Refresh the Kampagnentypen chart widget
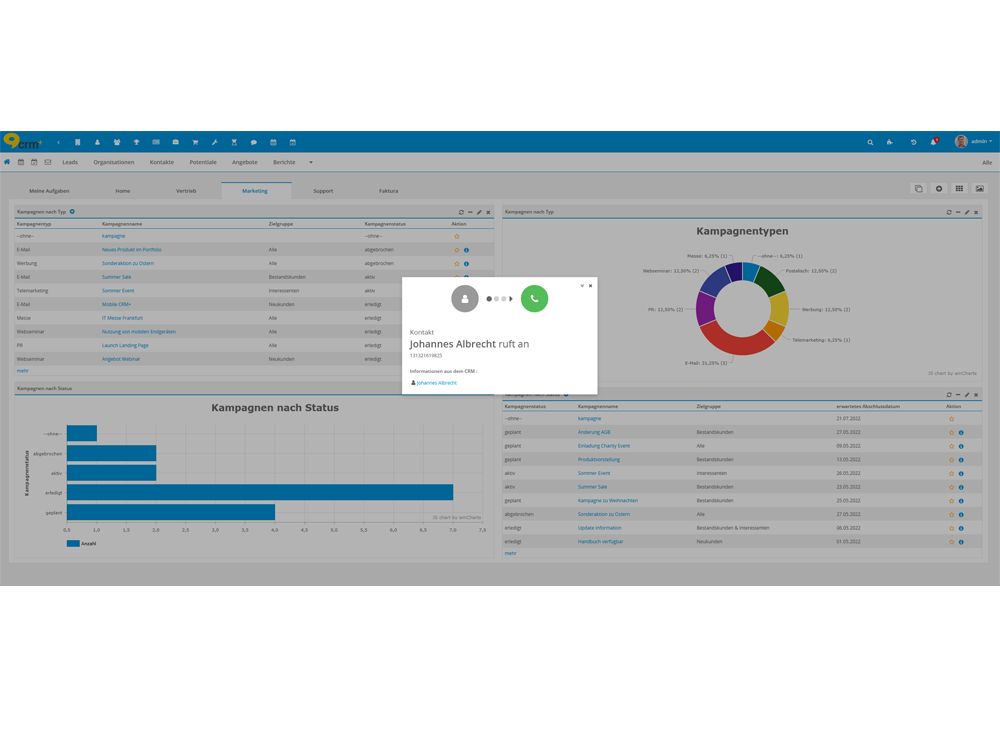The image size is (1000, 750). point(949,212)
